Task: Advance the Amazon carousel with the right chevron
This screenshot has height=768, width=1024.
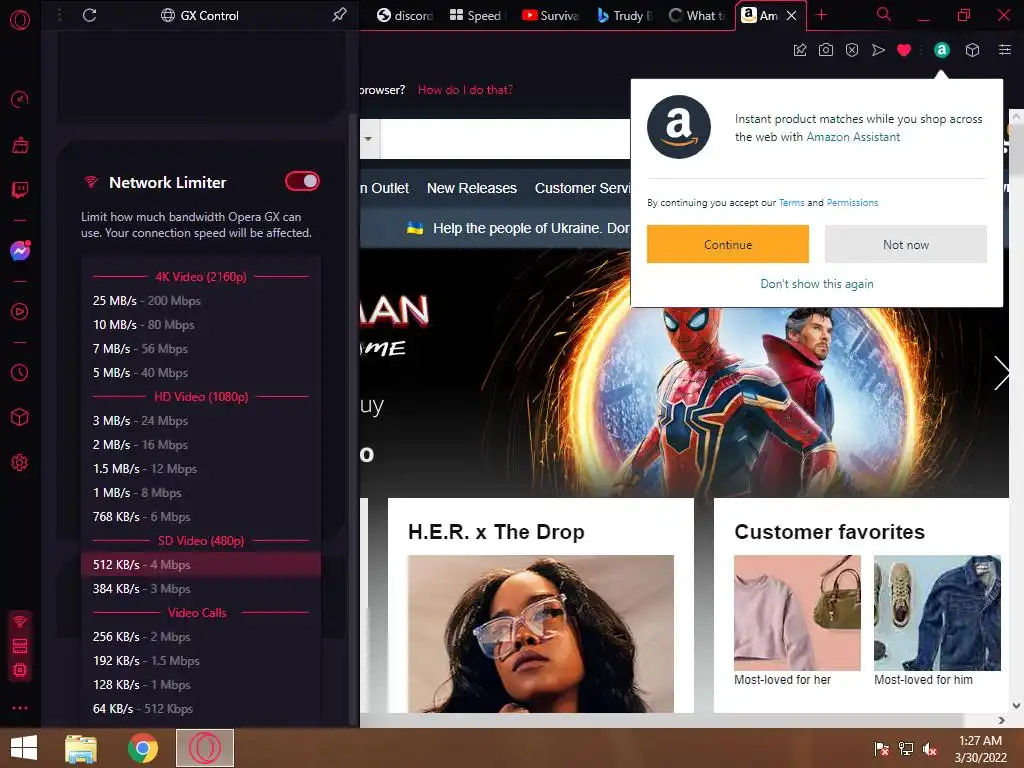Action: click(x=1001, y=373)
